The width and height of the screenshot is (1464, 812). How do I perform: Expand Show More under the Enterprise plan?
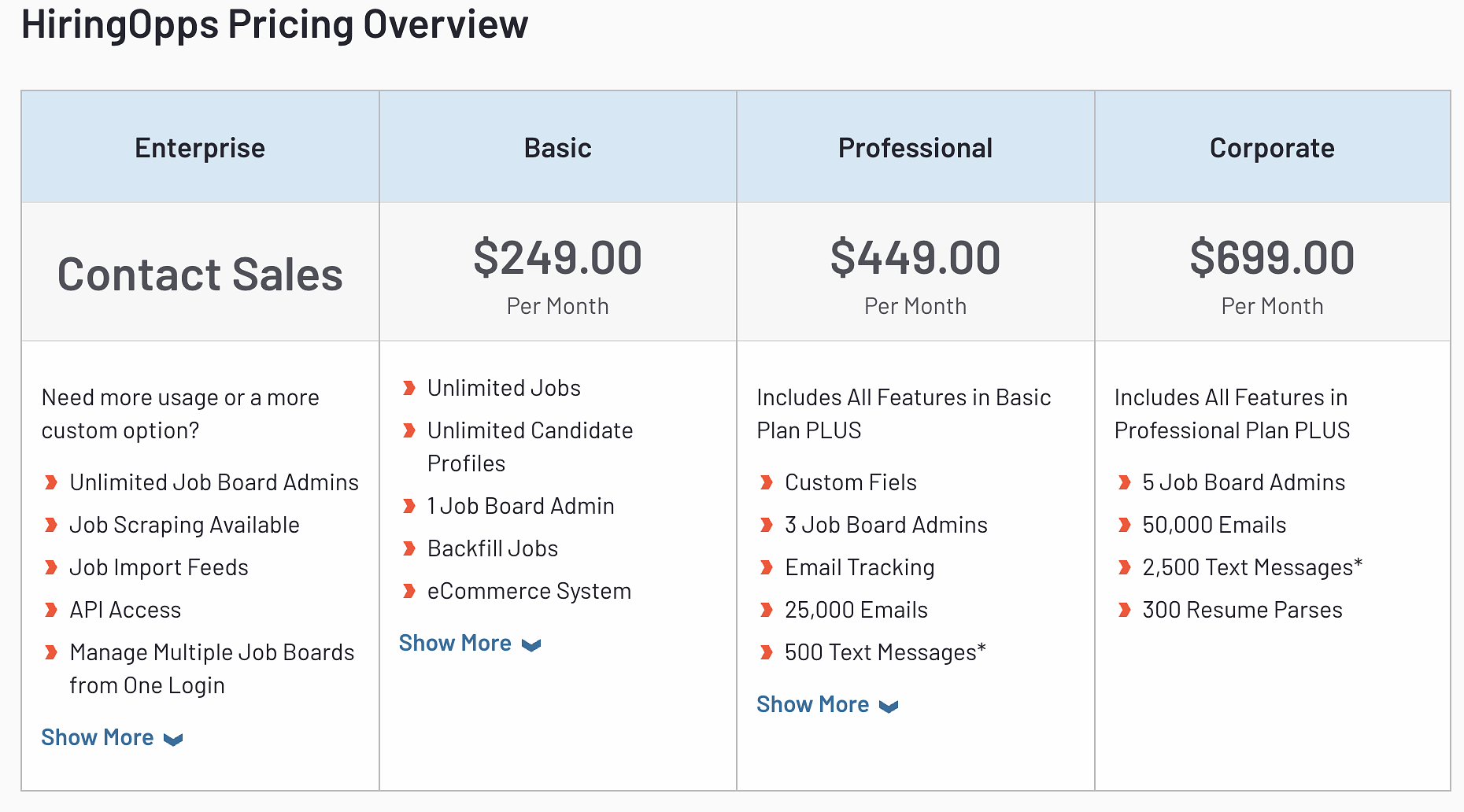98,737
